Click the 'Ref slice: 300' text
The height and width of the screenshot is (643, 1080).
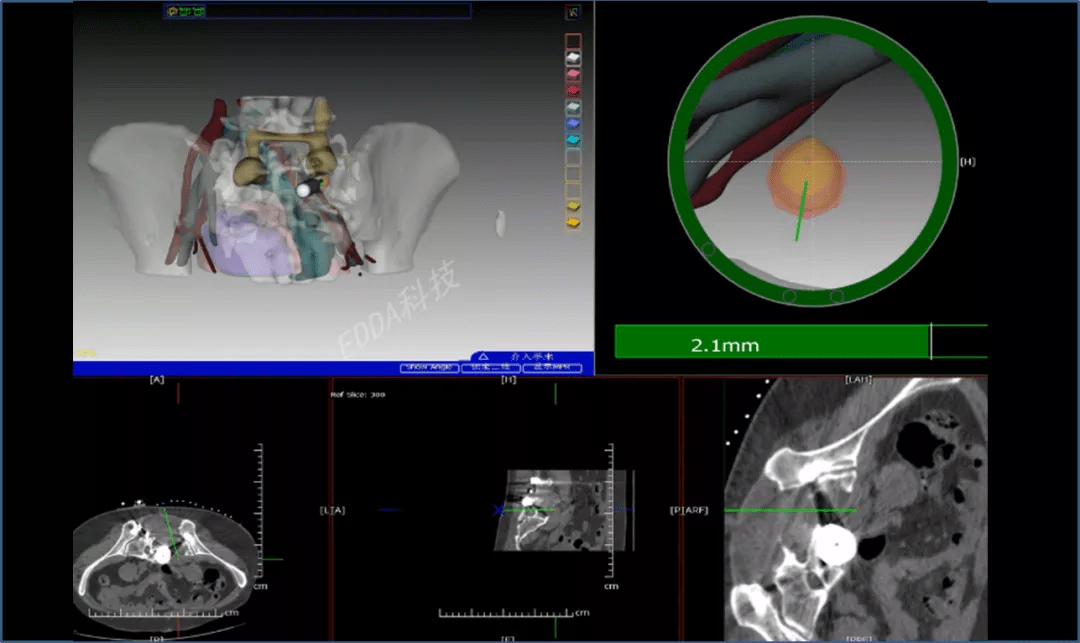(357, 394)
